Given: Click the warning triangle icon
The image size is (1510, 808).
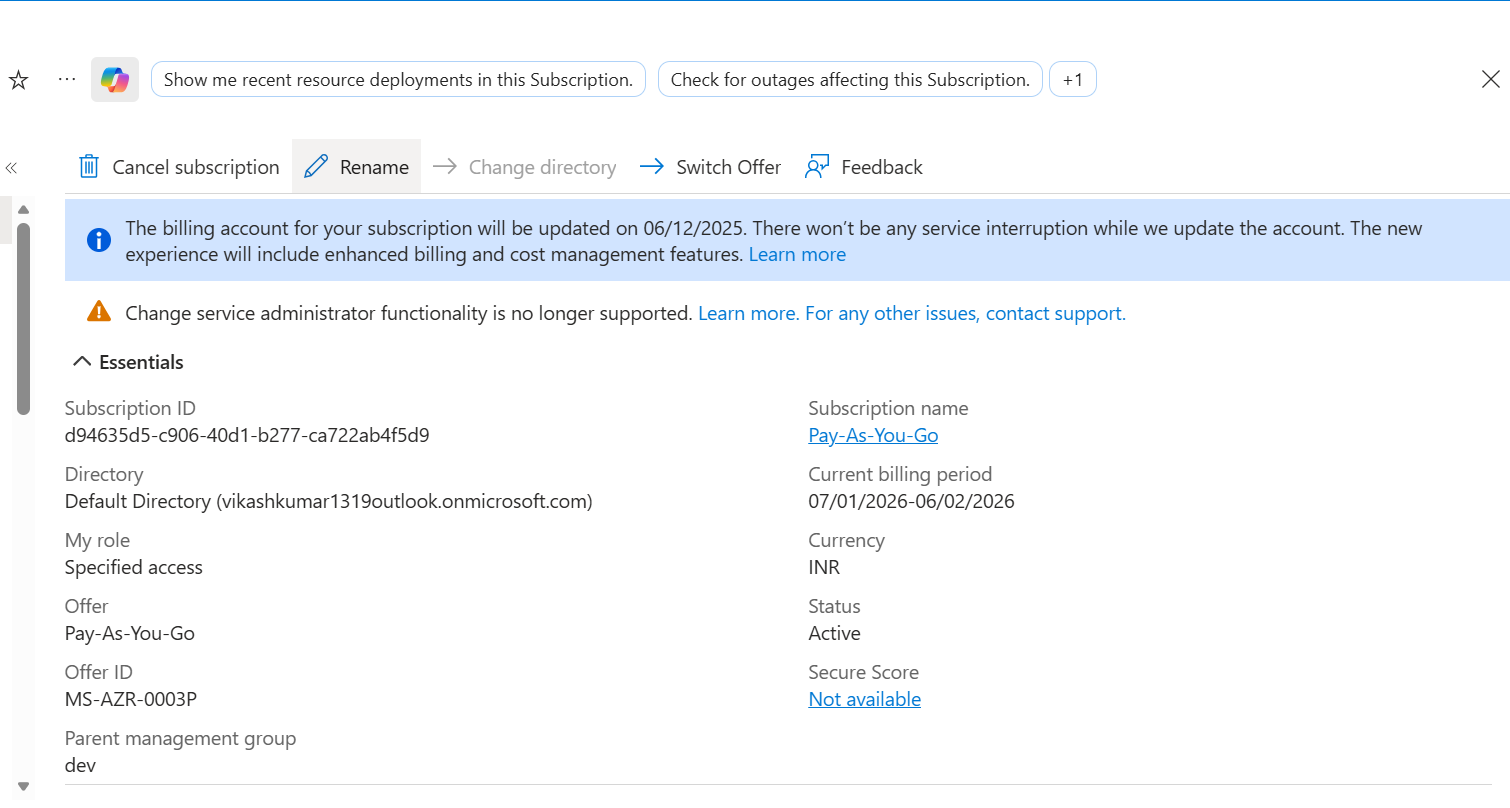Looking at the screenshot, I should (98, 311).
